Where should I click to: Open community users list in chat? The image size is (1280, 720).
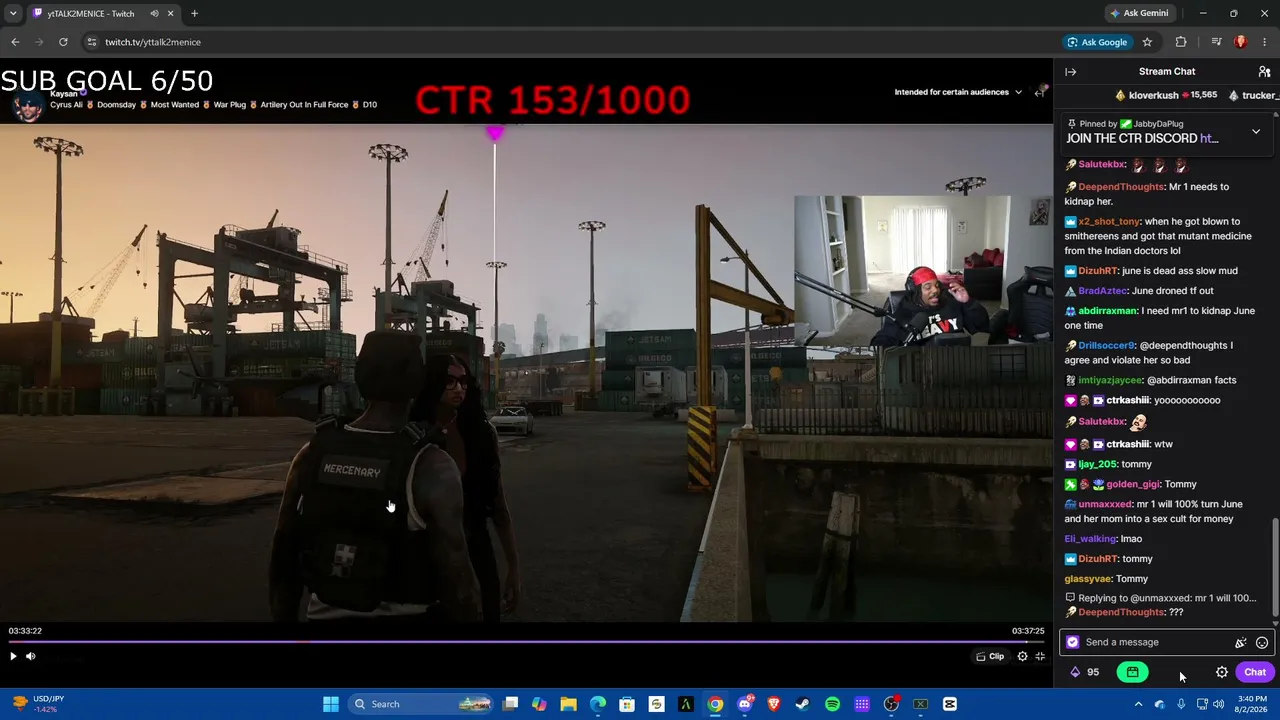pos(1264,72)
